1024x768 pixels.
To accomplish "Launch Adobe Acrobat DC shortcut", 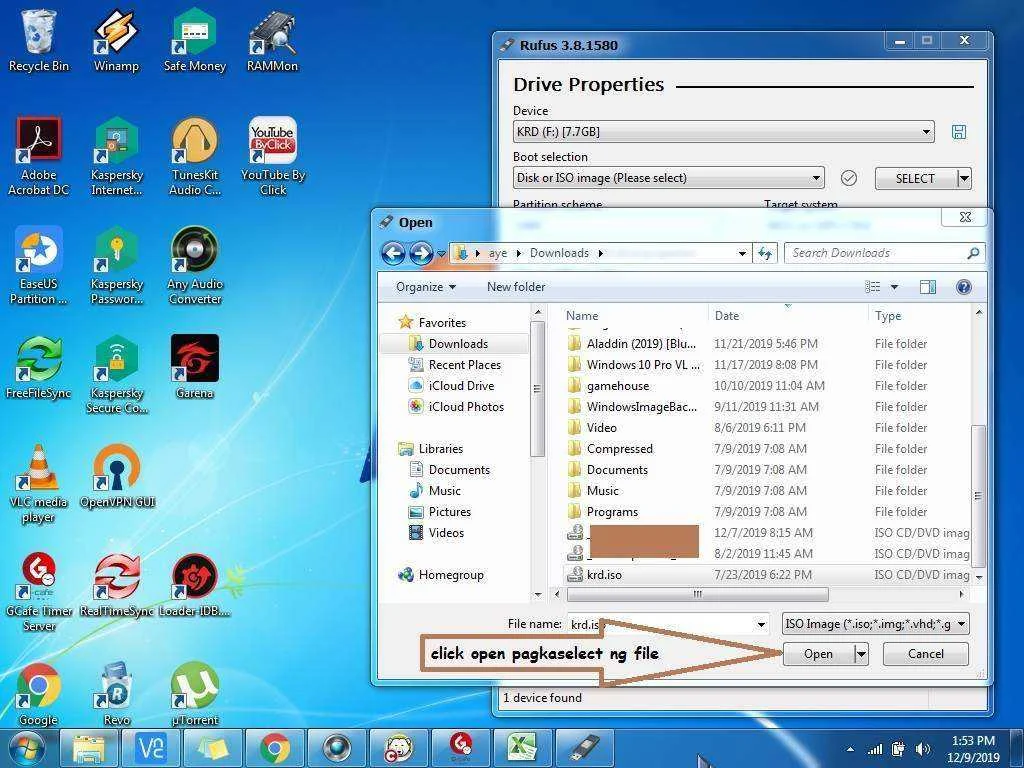I will 39,157.
